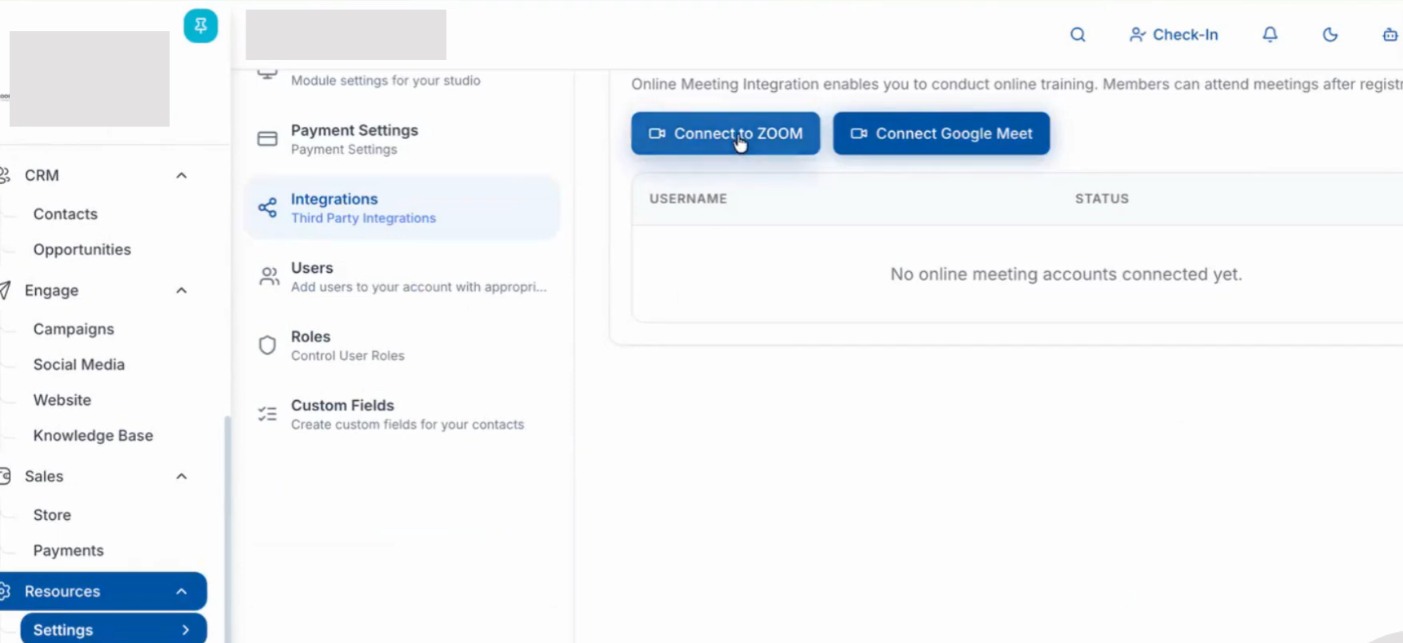Viewport: 1403px width, 643px height.
Task: Click the Resources gear icon
Action: (5, 592)
